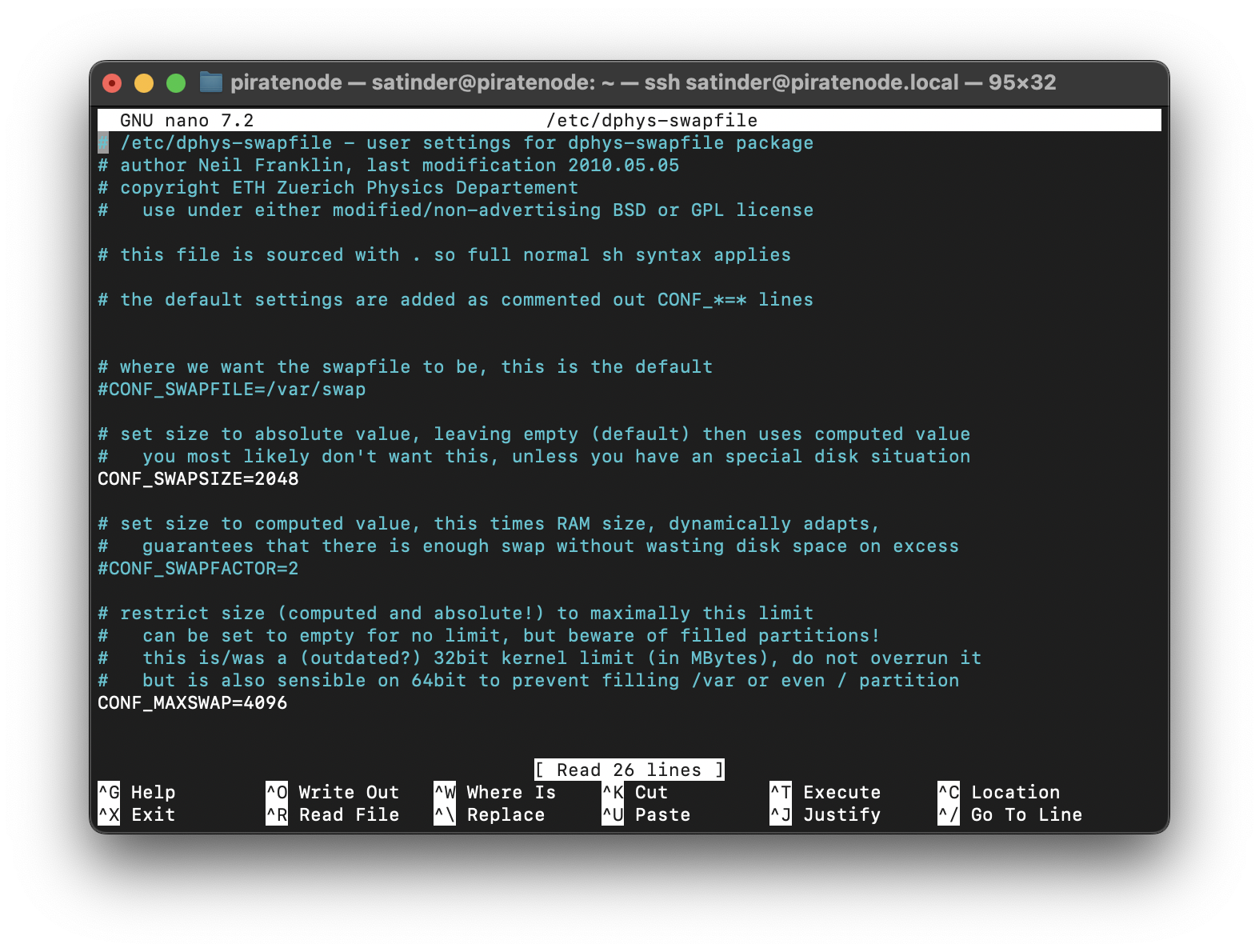Click the 'use under either modified/non-advertising BSD' line
1259x952 pixels.
[x=456, y=210]
